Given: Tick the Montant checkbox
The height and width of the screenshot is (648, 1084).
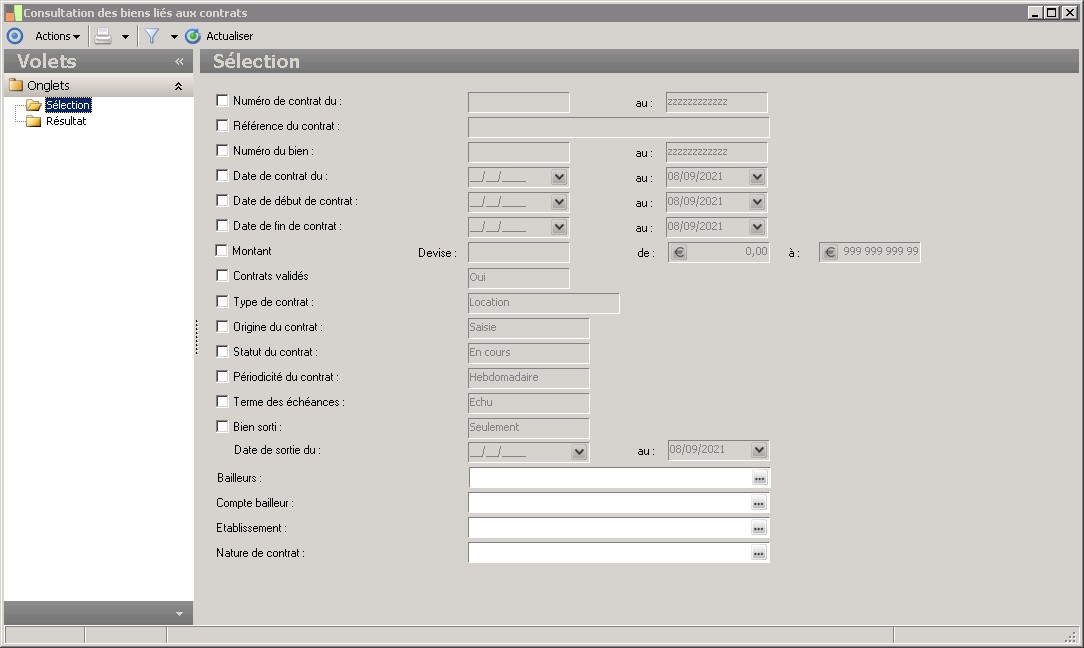Looking at the screenshot, I should (222, 251).
